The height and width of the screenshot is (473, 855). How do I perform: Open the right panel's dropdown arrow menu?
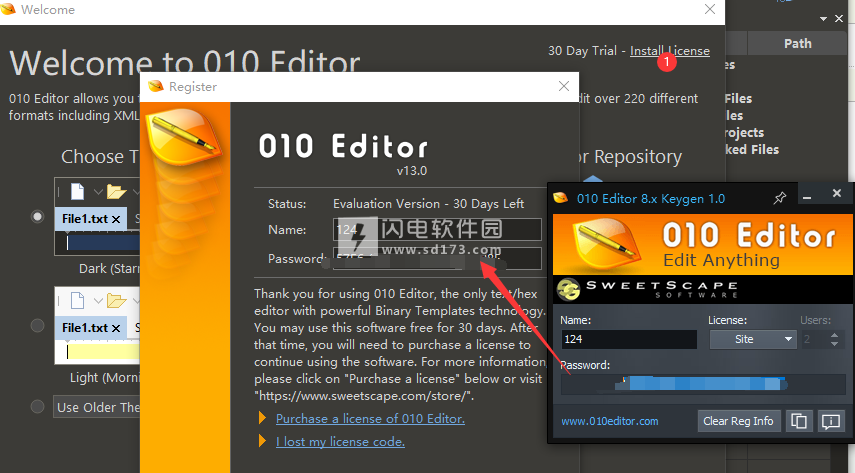tap(823, 19)
